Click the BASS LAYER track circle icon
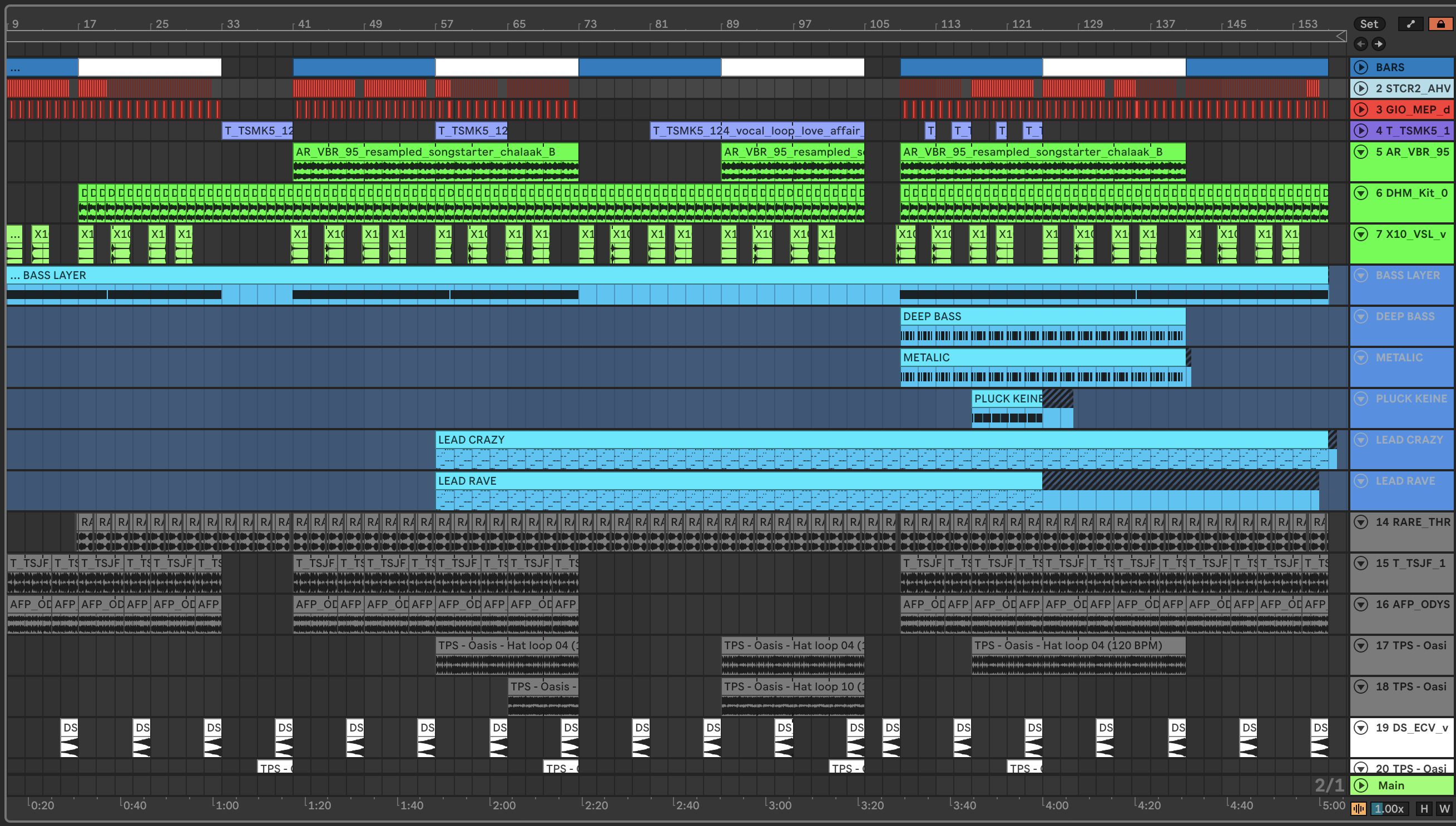This screenshot has height=826, width=1456. (x=1361, y=275)
